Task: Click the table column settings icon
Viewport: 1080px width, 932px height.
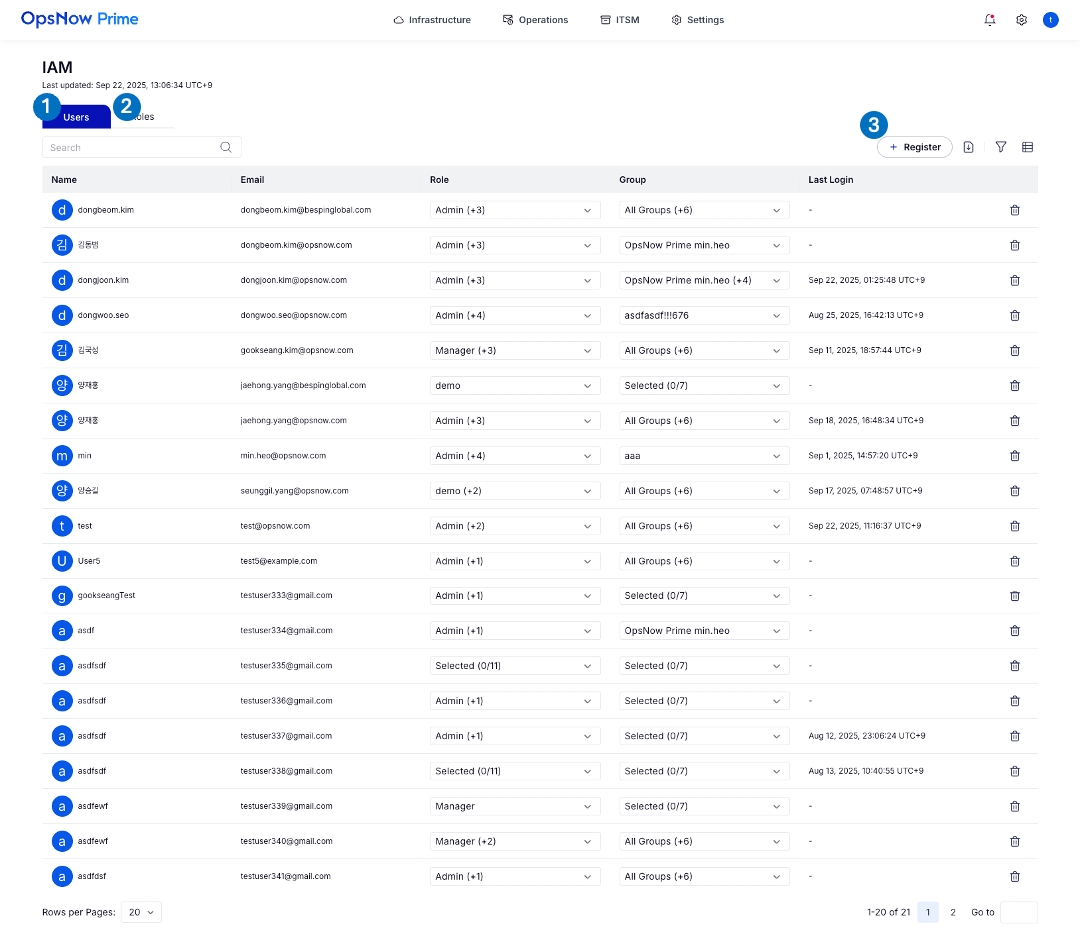Action: (x=1027, y=147)
